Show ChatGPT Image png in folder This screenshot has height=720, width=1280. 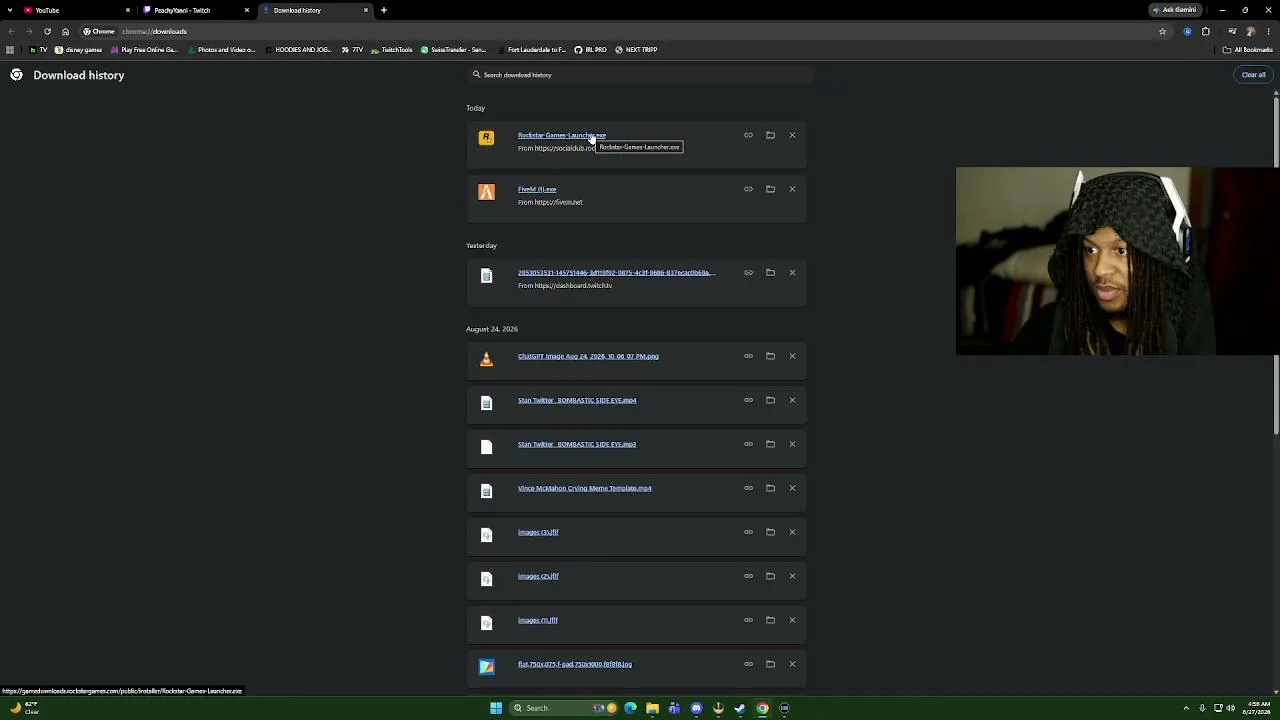click(770, 356)
